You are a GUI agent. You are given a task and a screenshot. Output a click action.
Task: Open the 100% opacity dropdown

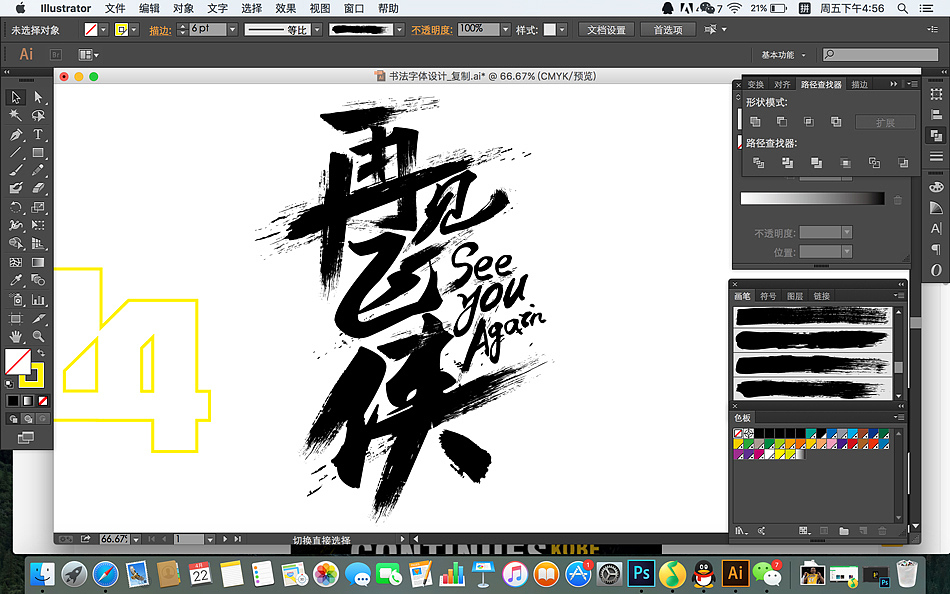coord(506,29)
